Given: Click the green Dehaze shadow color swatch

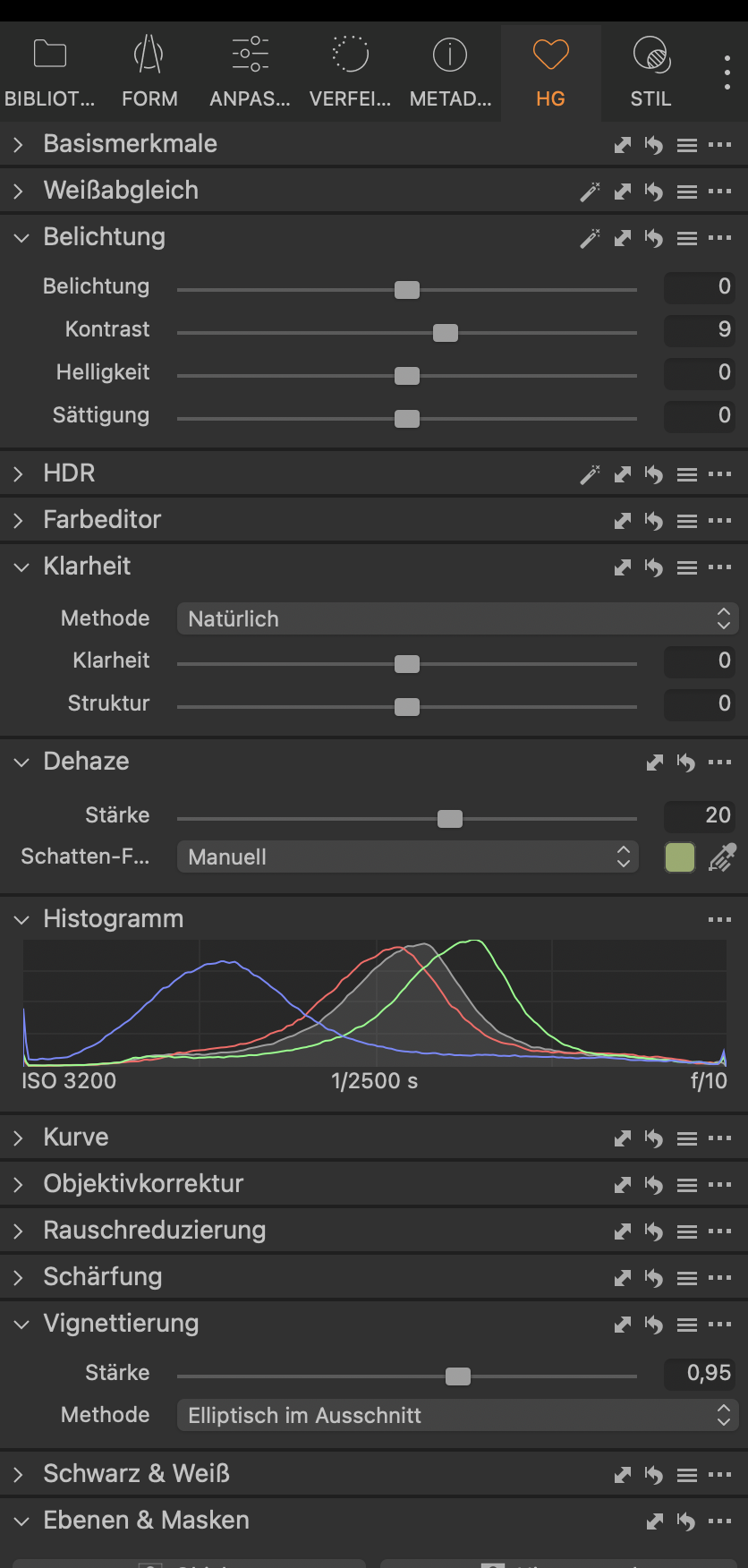Looking at the screenshot, I should pyautogui.click(x=680, y=857).
